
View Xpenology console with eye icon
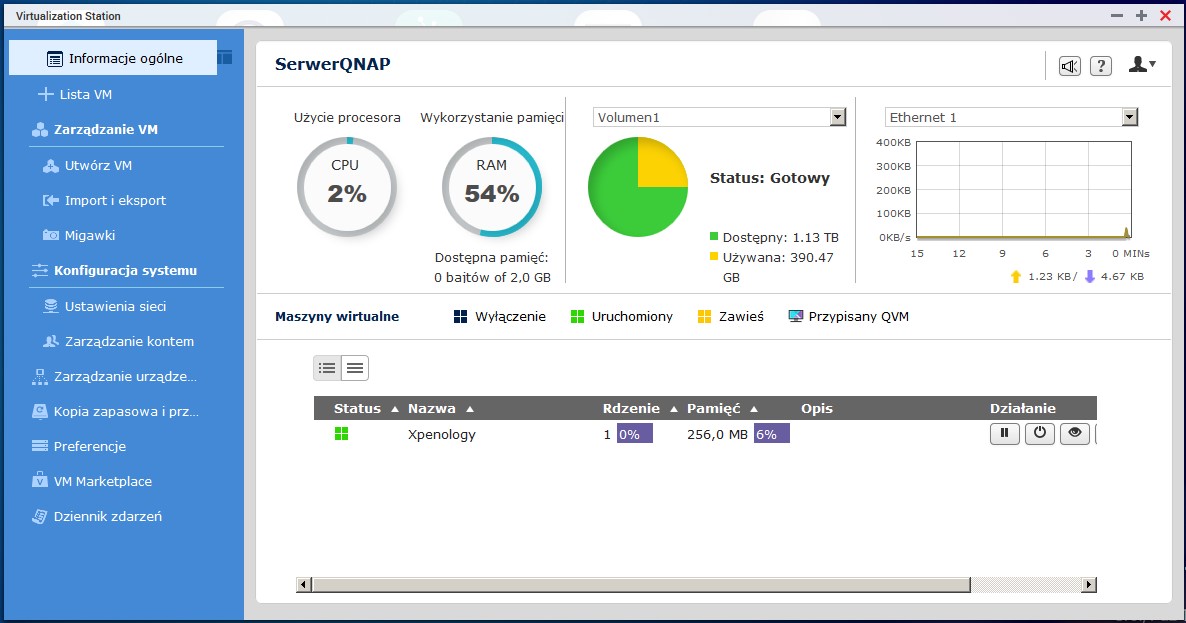(x=1075, y=433)
